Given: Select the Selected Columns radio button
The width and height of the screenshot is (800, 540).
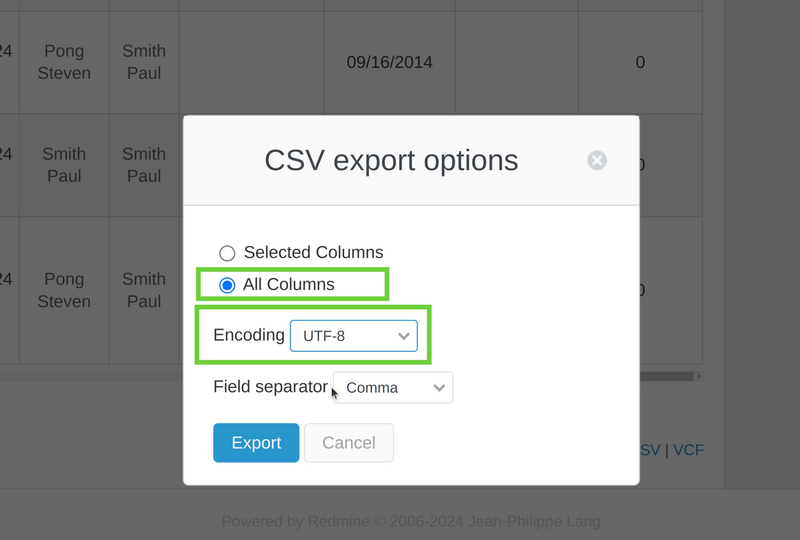Looking at the screenshot, I should tap(227, 253).
